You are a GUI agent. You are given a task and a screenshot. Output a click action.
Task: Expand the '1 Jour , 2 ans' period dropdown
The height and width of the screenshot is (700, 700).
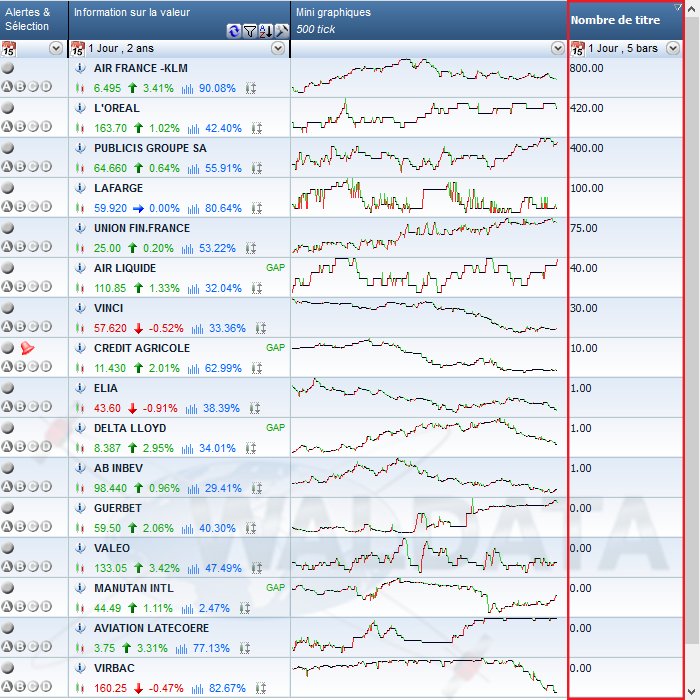278,48
